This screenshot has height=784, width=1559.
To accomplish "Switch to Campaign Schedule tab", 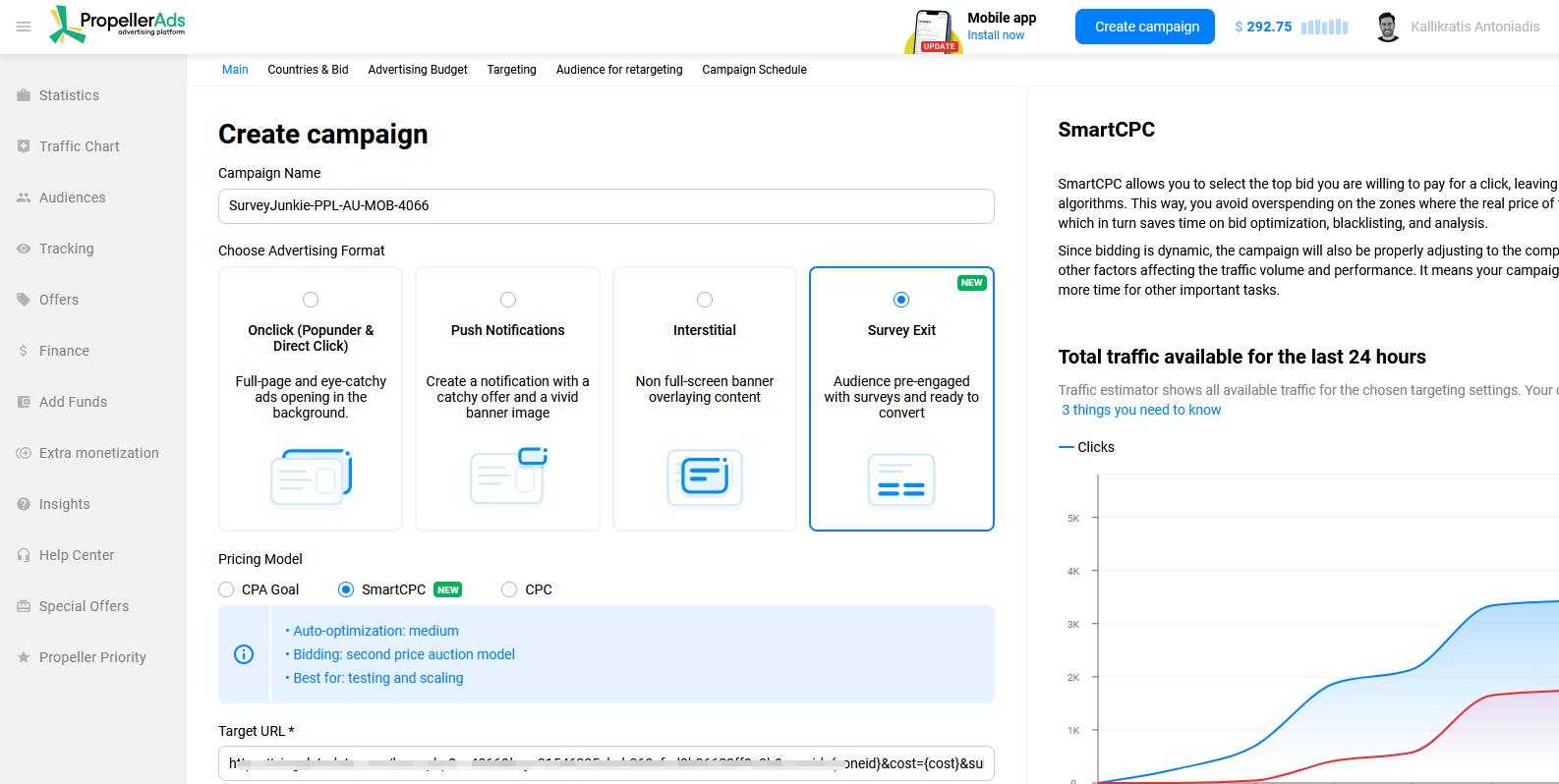I will coord(754,70).
